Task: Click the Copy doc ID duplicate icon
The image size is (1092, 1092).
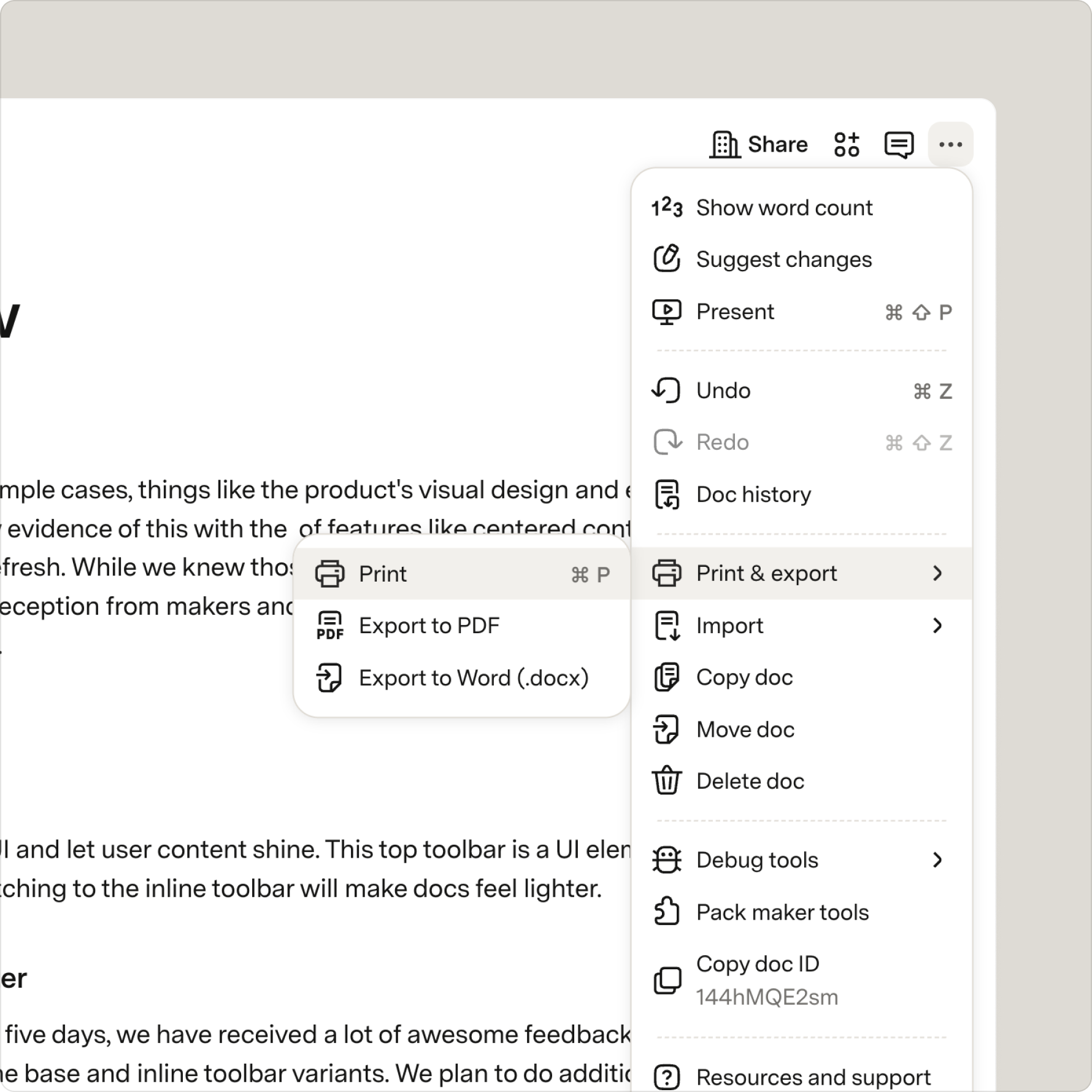Action: click(x=667, y=980)
